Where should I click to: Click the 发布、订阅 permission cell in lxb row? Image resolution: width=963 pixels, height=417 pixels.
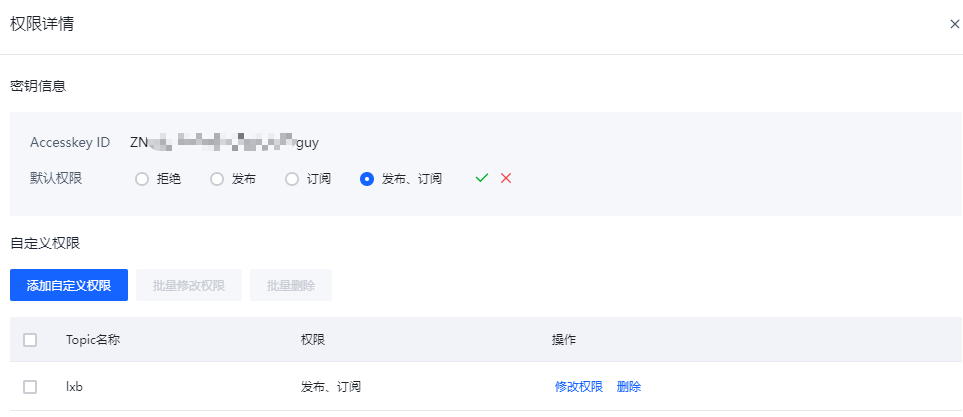330,387
